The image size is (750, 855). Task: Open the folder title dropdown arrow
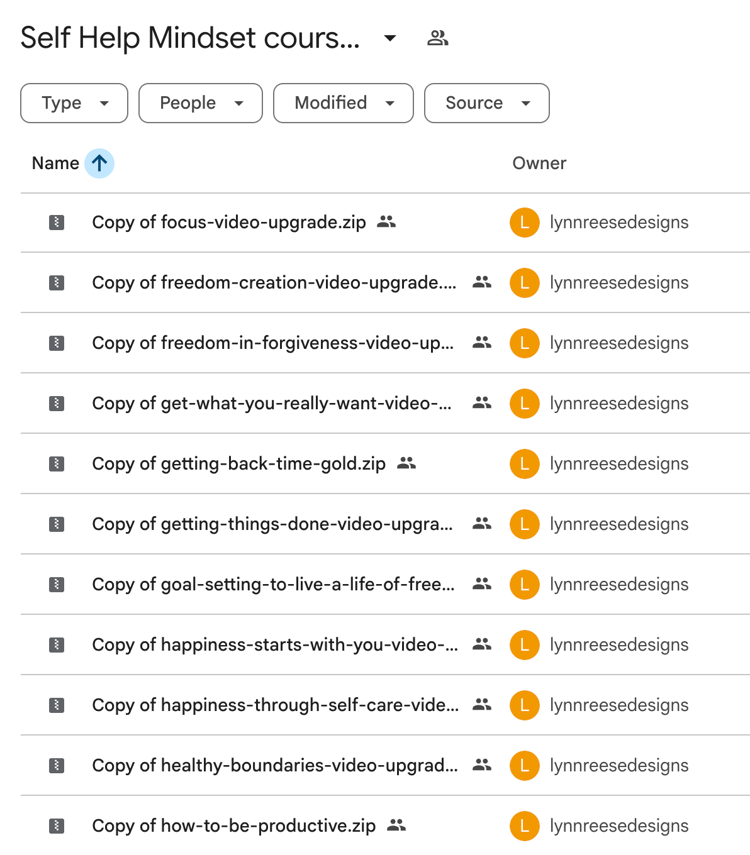point(390,39)
